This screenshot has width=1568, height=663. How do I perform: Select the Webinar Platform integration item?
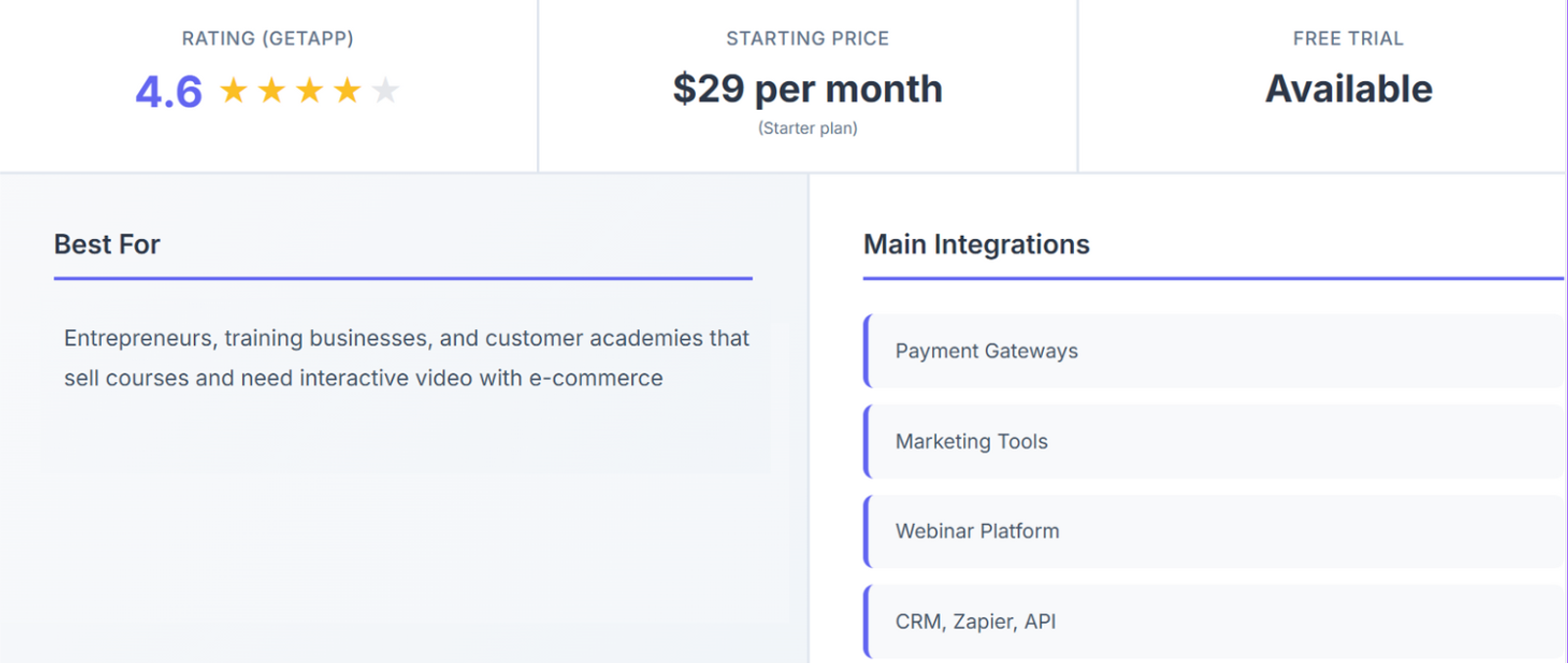pyautogui.click(x=1215, y=531)
